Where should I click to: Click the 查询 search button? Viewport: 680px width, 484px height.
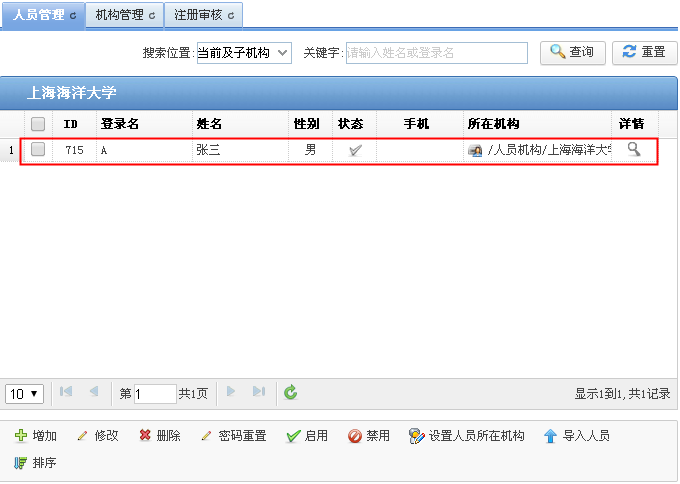click(x=572, y=52)
